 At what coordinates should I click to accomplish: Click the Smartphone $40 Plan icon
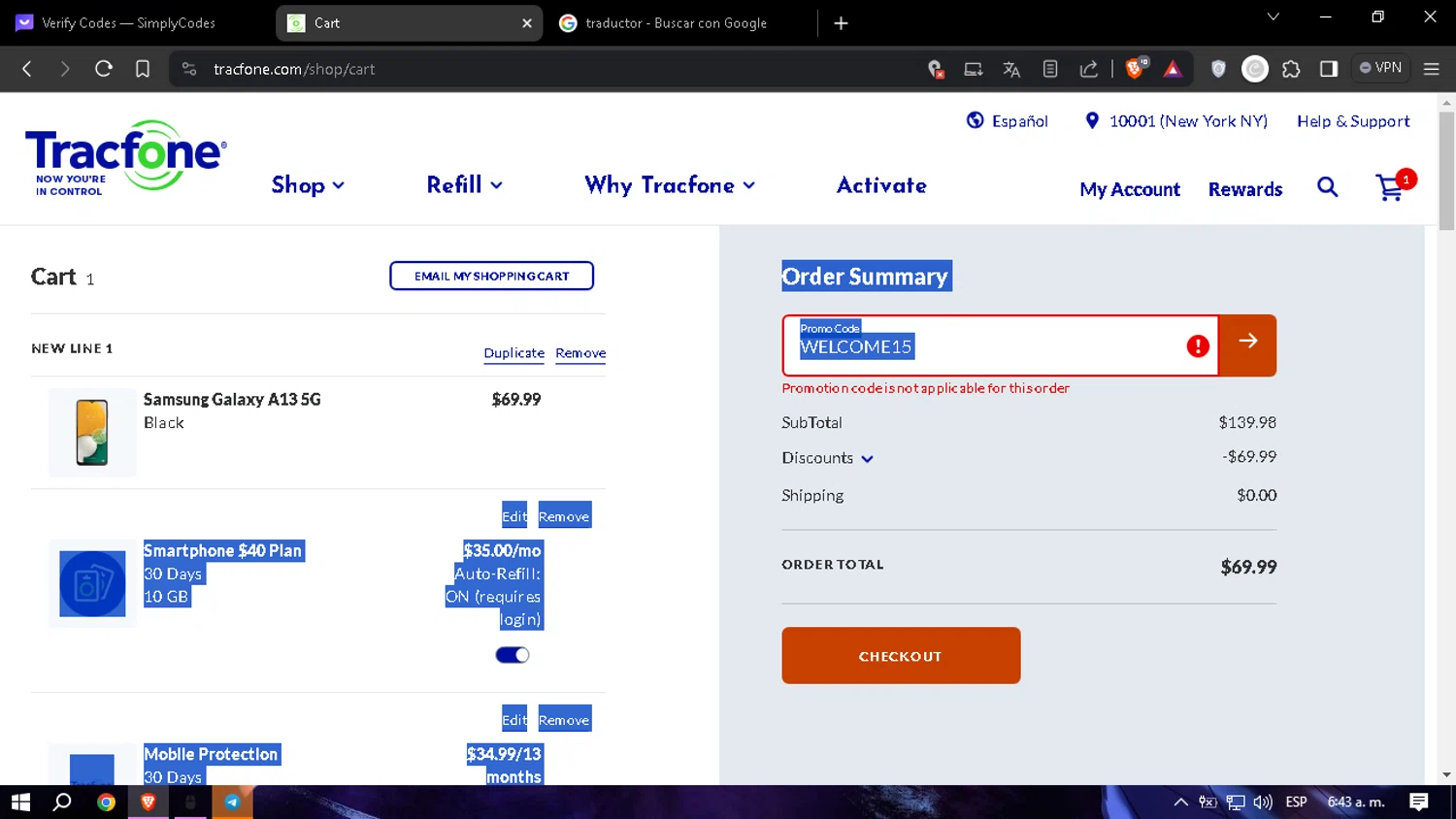[x=92, y=584]
